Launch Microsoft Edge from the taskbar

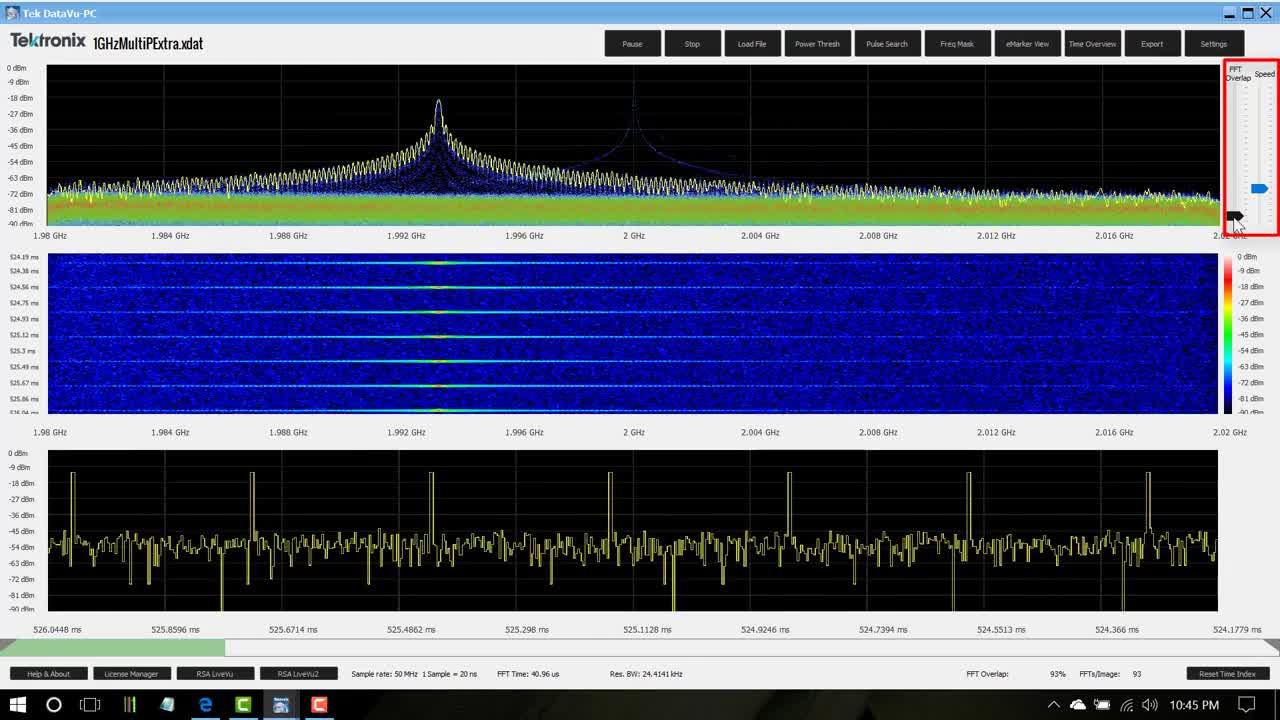point(206,705)
